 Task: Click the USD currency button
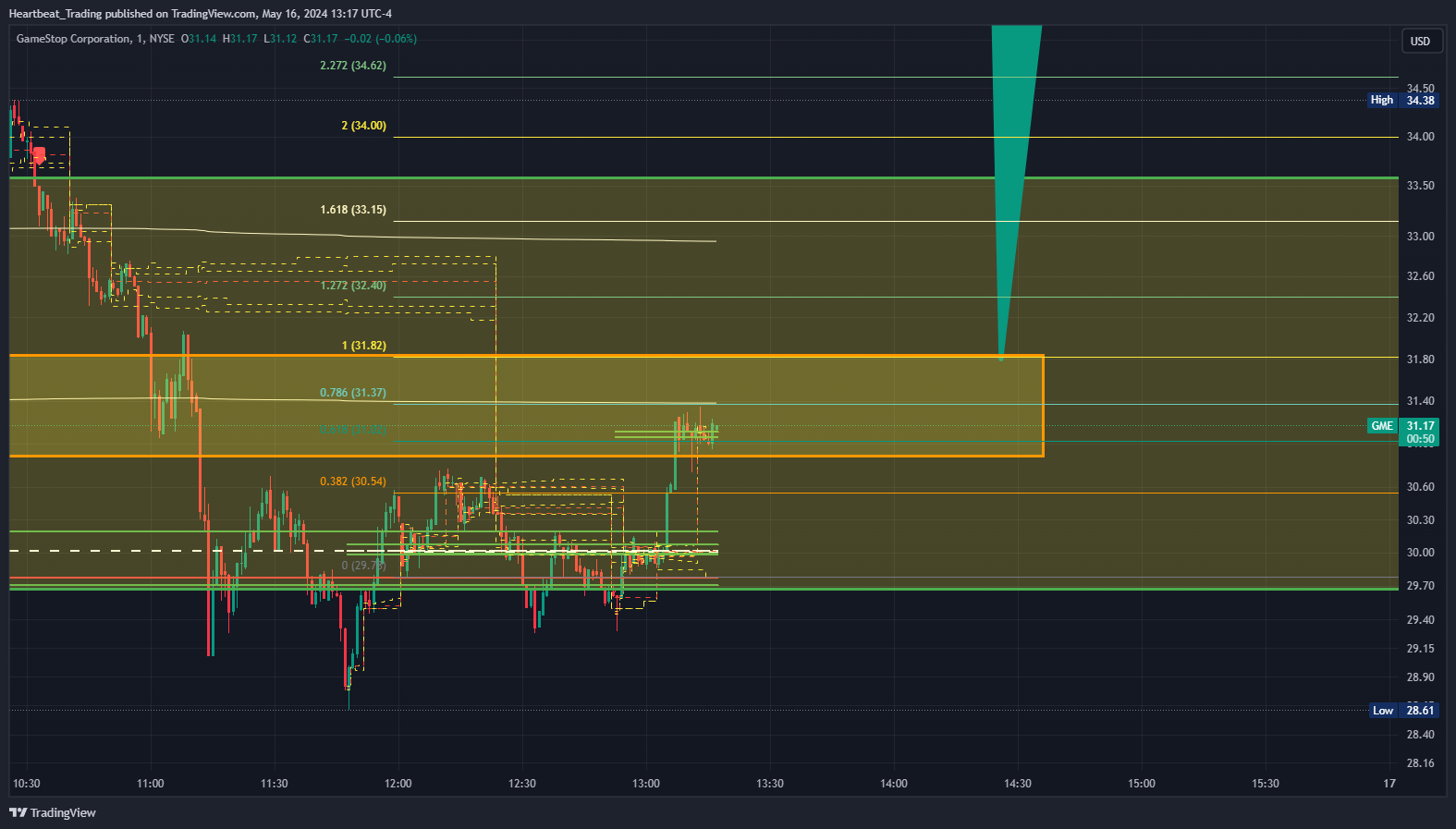point(1421,41)
